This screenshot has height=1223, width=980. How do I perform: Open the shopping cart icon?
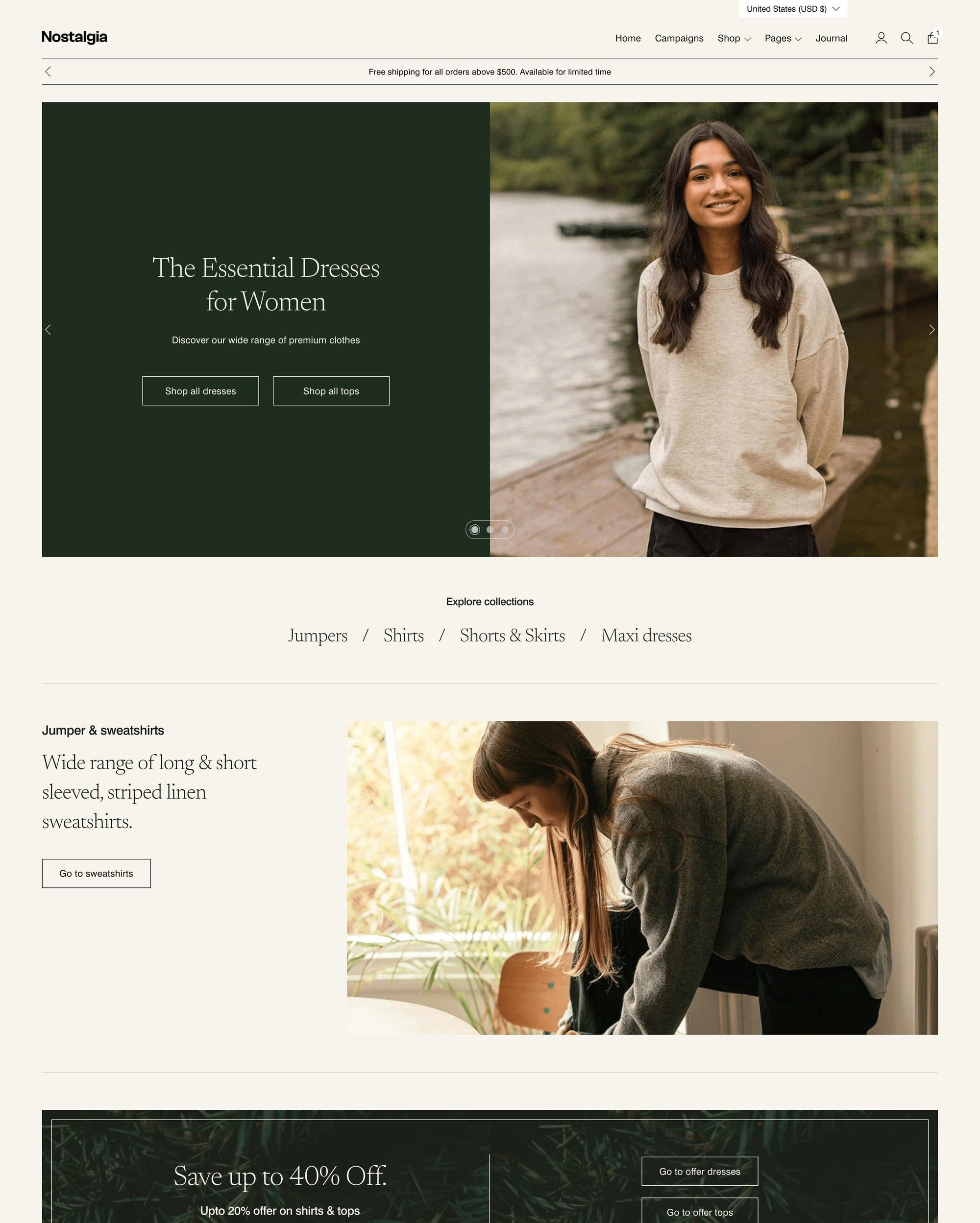[x=932, y=38]
